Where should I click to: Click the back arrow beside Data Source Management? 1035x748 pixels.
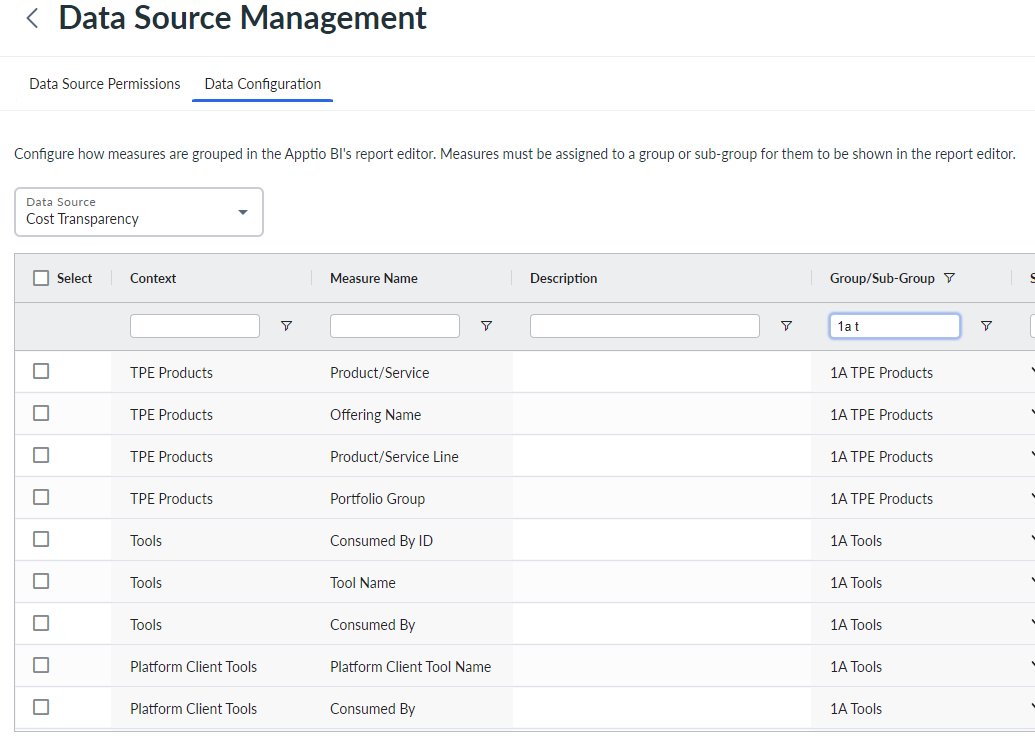[33, 18]
